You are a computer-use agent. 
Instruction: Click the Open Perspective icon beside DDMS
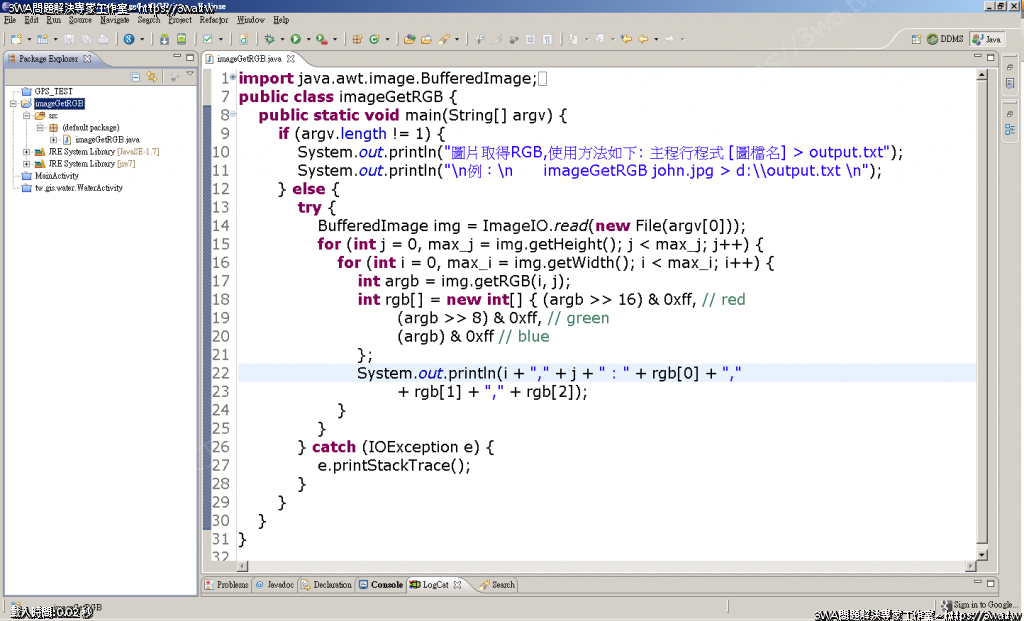click(x=918, y=39)
